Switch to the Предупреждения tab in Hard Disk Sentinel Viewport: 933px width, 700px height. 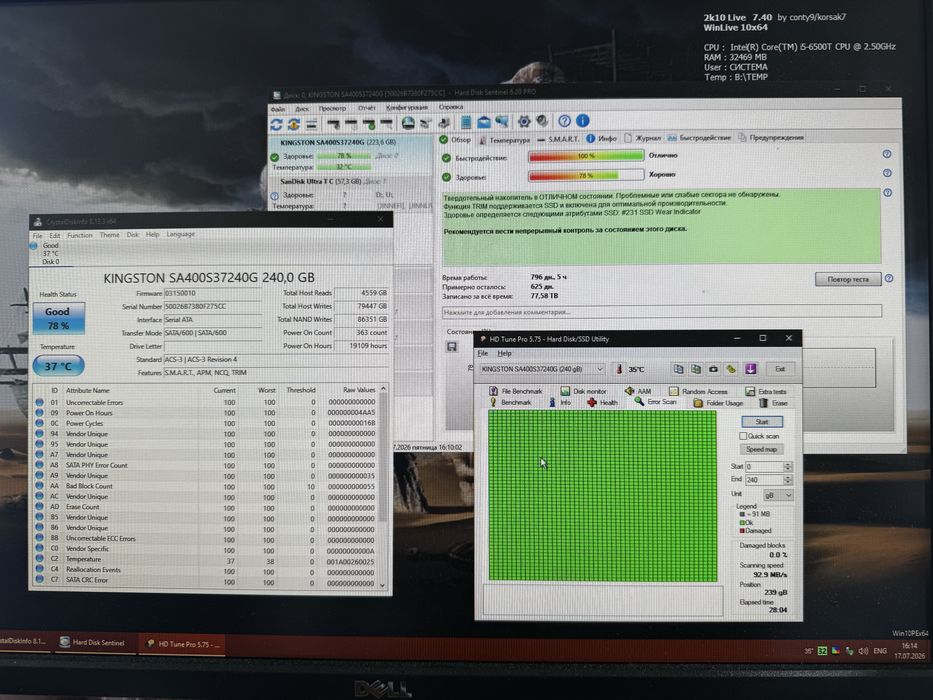[x=771, y=137]
